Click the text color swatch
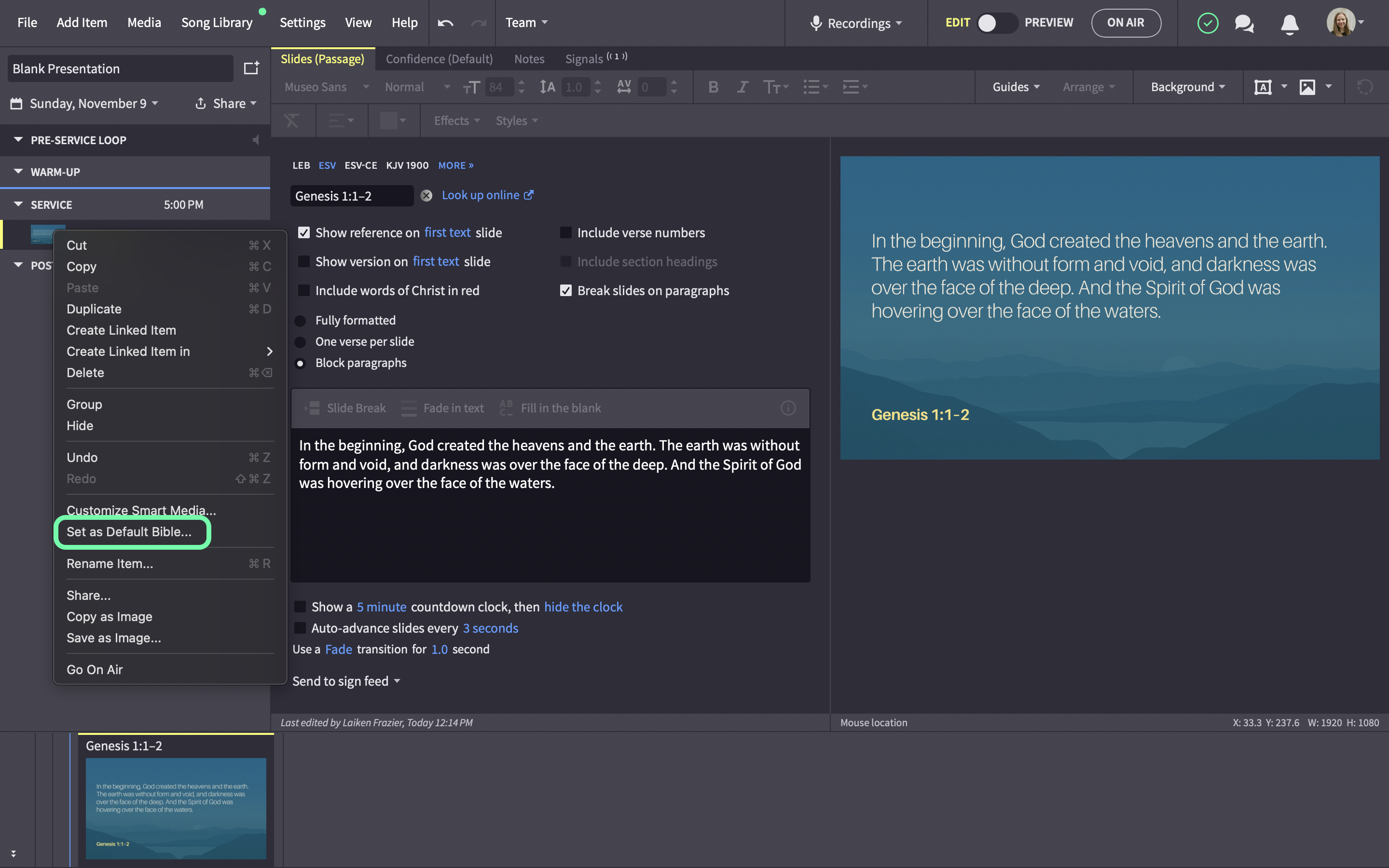 click(389, 121)
